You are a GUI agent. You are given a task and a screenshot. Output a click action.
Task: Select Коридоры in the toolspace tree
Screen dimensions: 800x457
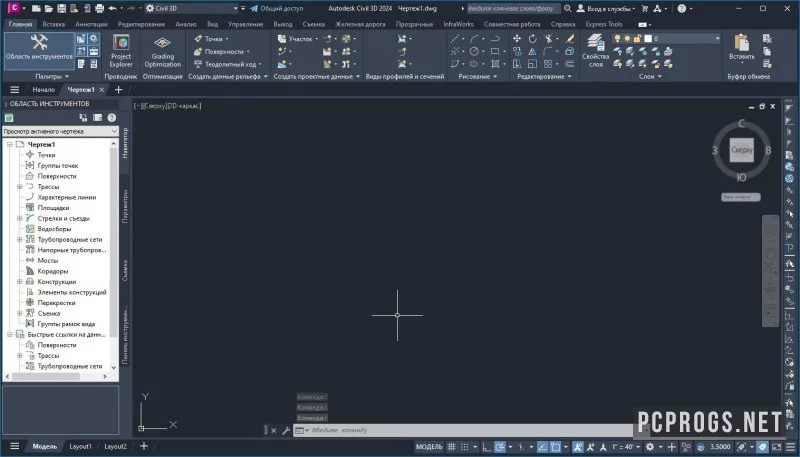pos(53,271)
